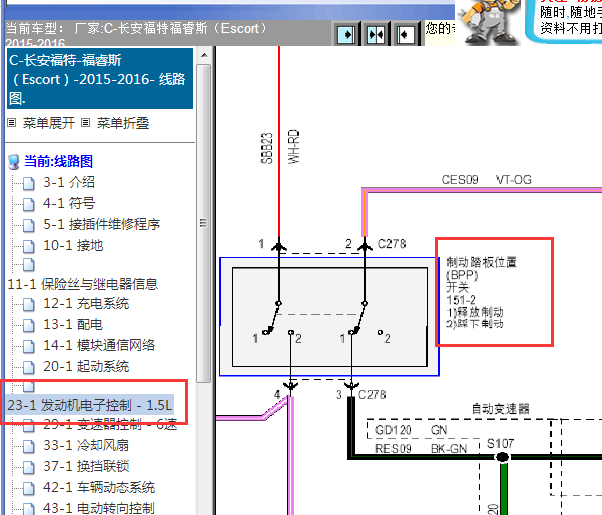Click the 当前:线路图 heading link

(58, 161)
